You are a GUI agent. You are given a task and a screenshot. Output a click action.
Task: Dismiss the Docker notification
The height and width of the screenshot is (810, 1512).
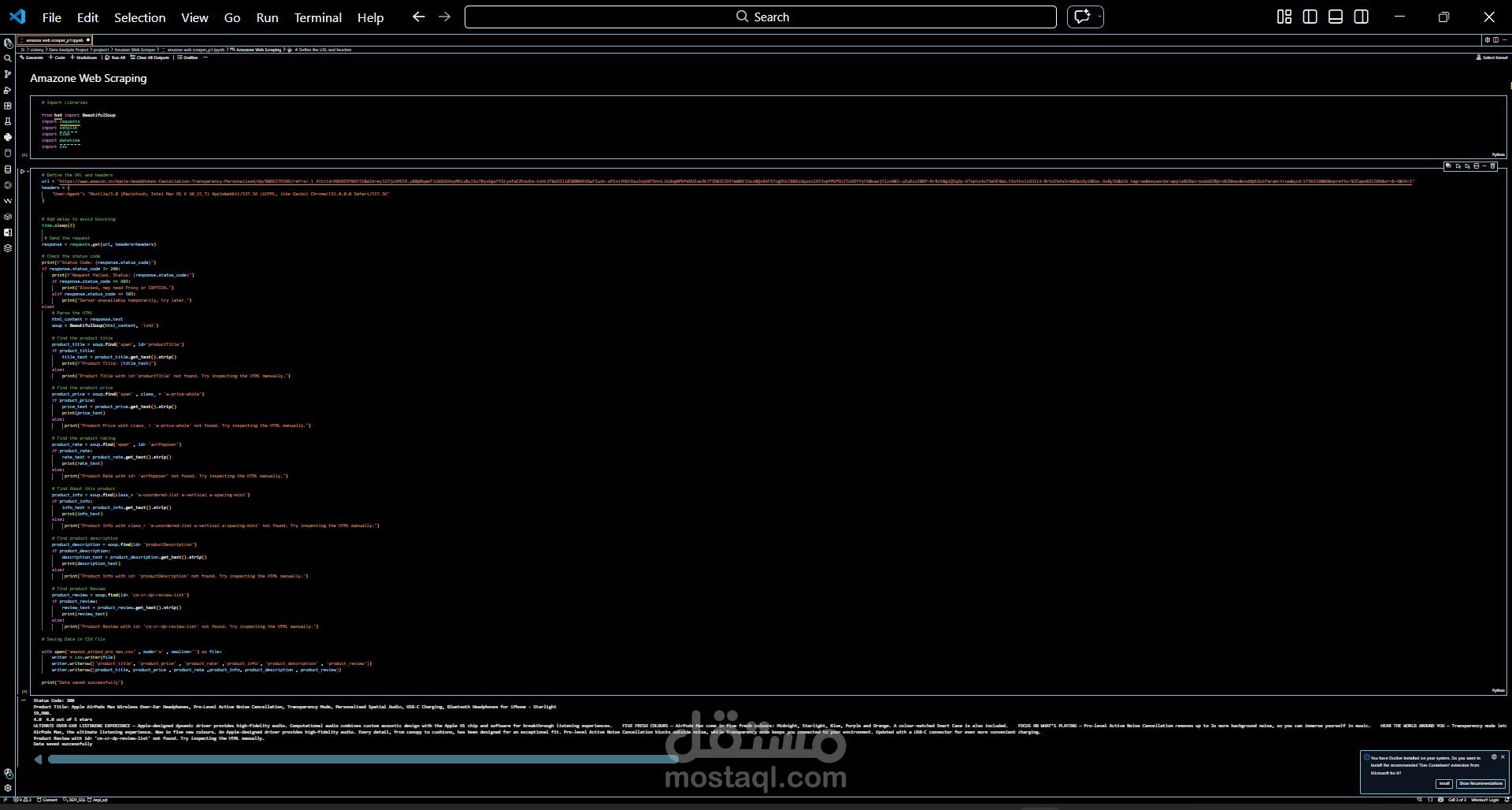click(1503, 756)
